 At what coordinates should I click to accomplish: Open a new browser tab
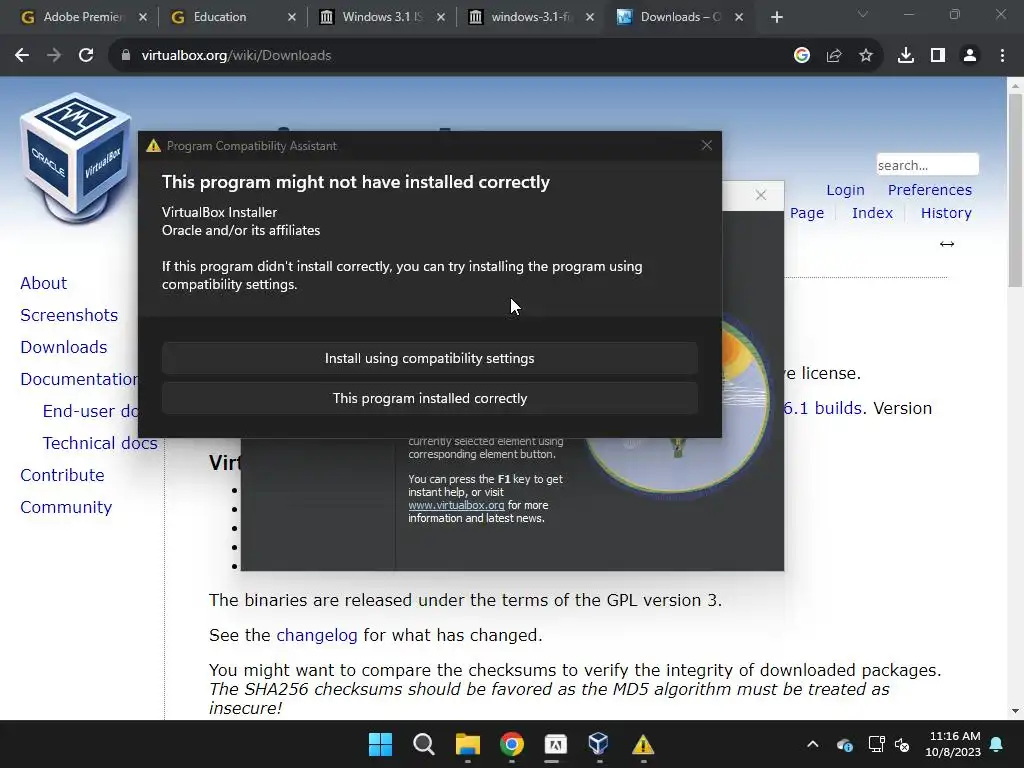coord(776,18)
